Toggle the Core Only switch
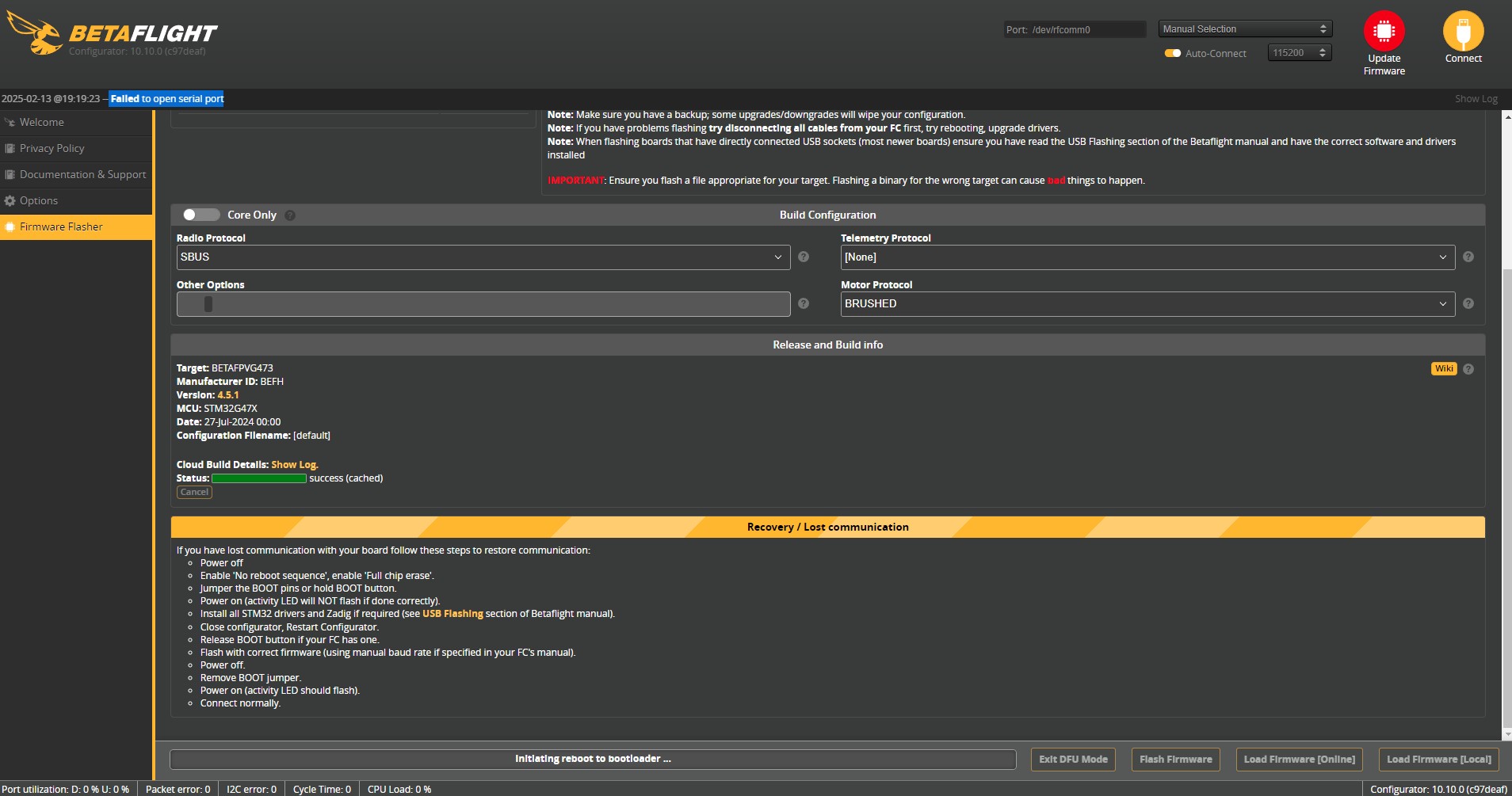The width and height of the screenshot is (1512, 796). 200,215
